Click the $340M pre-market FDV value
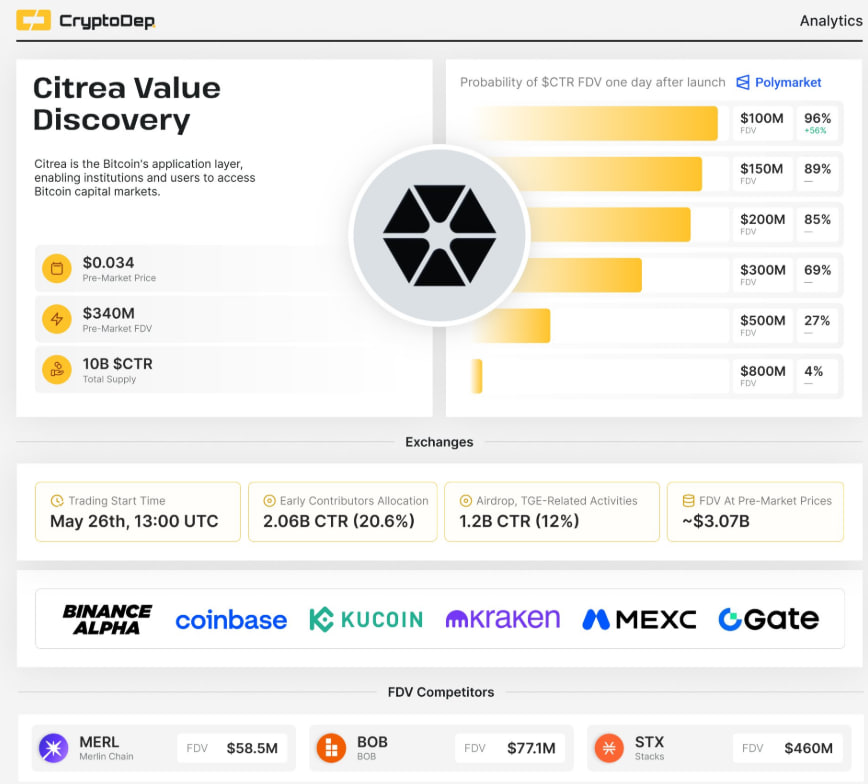This screenshot has width=868, height=784. [x=108, y=313]
